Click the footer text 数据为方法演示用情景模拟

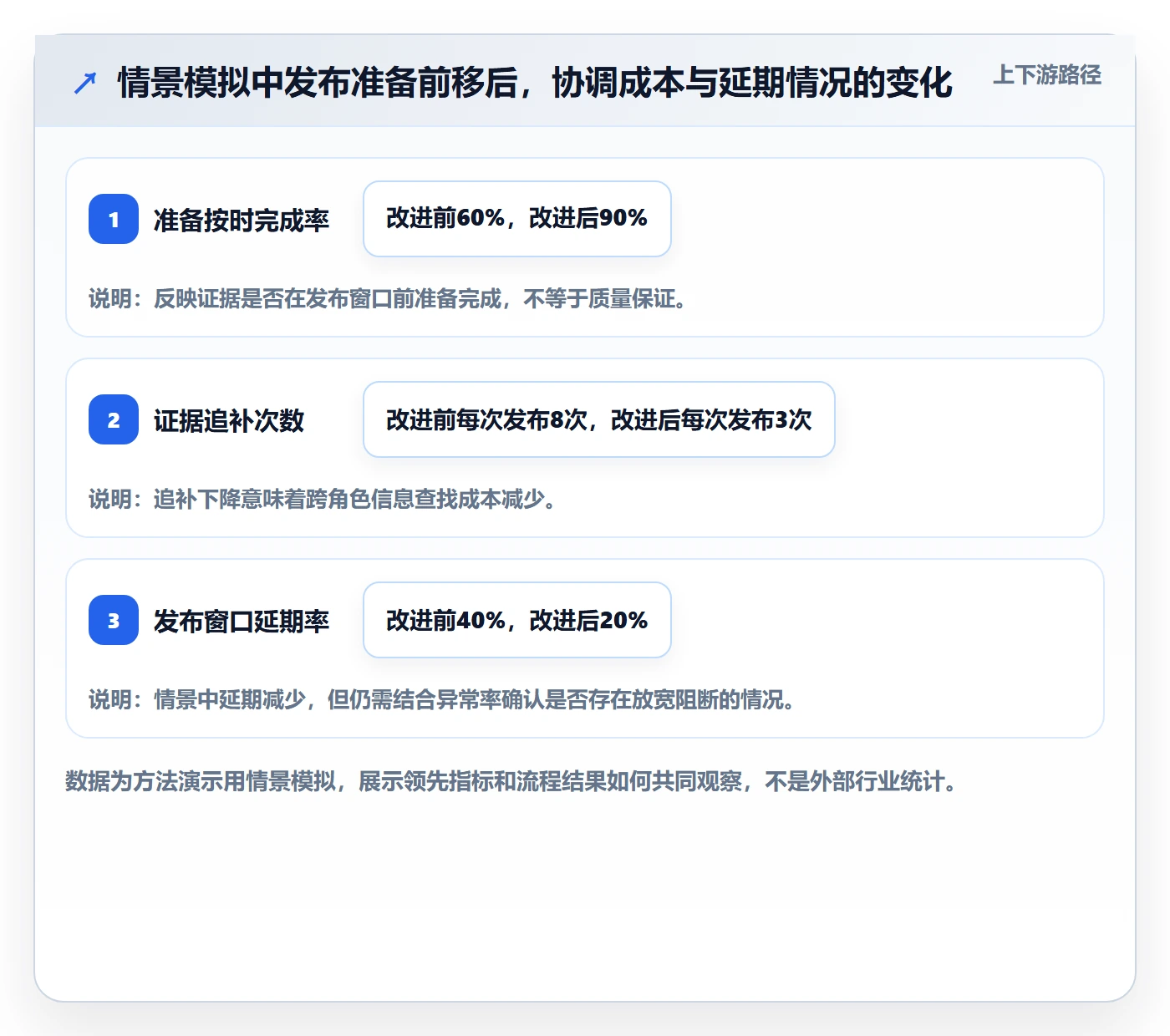[201, 782]
